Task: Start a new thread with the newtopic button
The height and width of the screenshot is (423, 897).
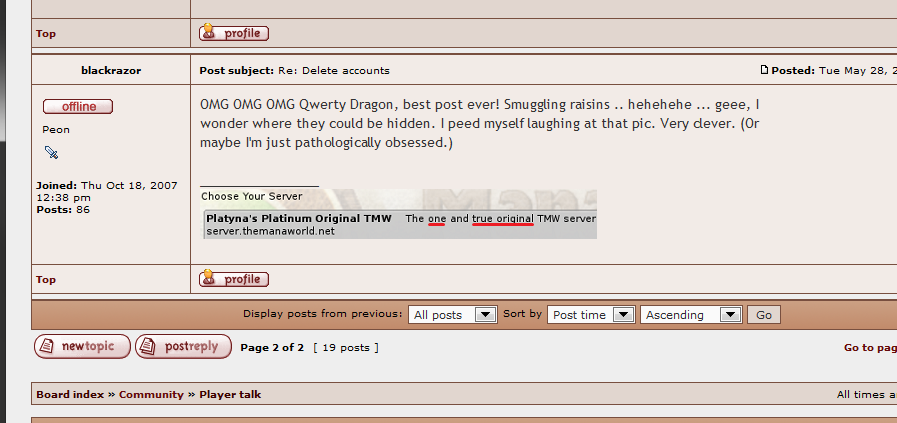Action: pyautogui.click(x=82, y=347)
